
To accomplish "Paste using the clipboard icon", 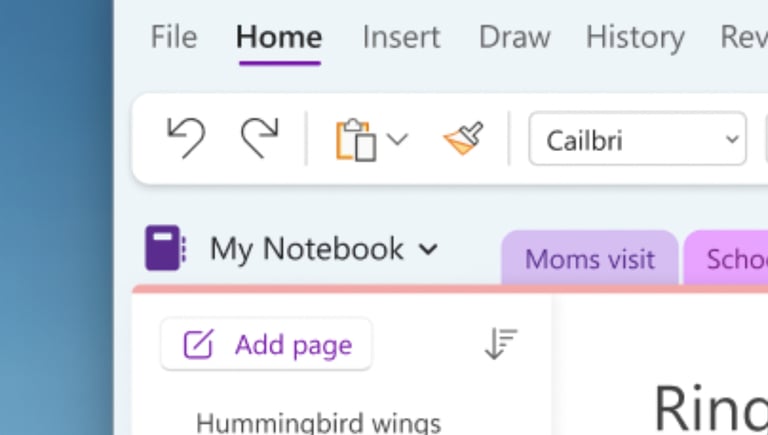I will point(356,140).
